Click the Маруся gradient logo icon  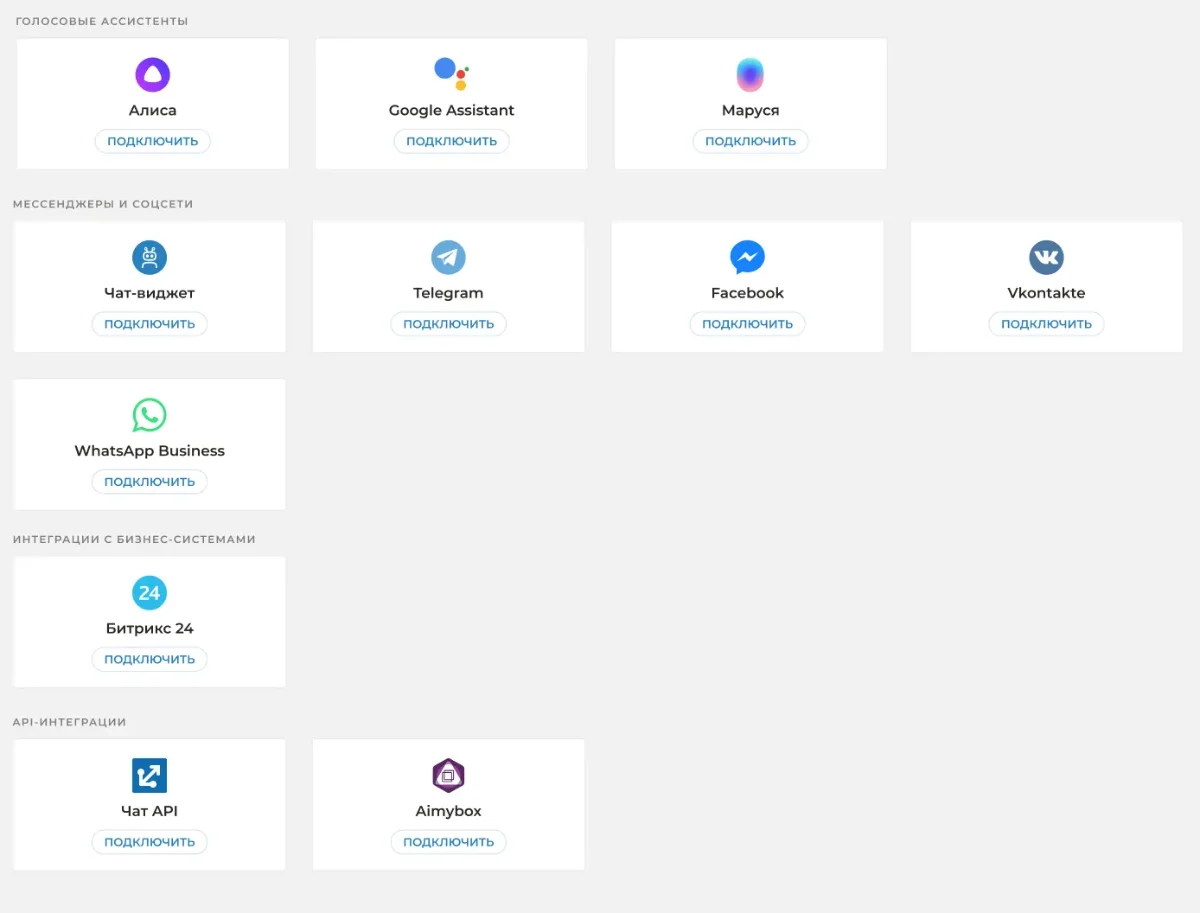750,75
